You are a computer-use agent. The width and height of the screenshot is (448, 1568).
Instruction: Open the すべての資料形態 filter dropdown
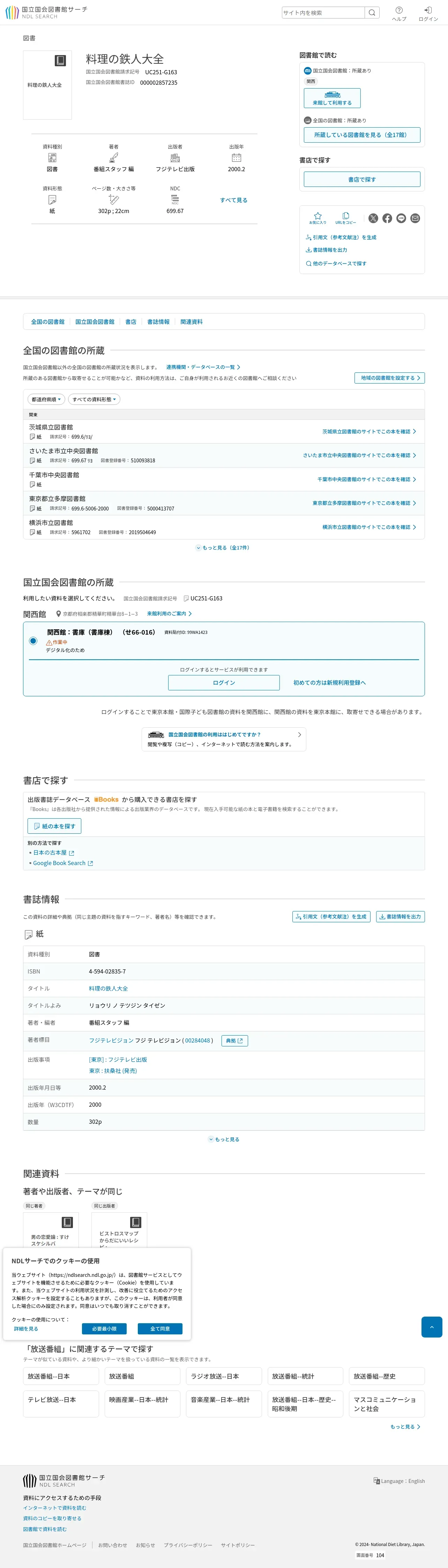point(94,399)
